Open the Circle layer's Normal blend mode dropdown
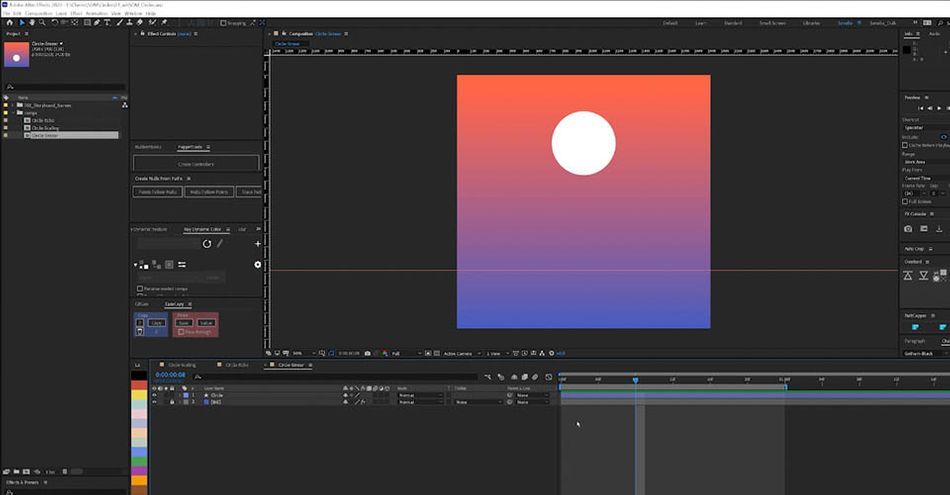Viewport: 950px width, 495px height. [x=420, y=395]
